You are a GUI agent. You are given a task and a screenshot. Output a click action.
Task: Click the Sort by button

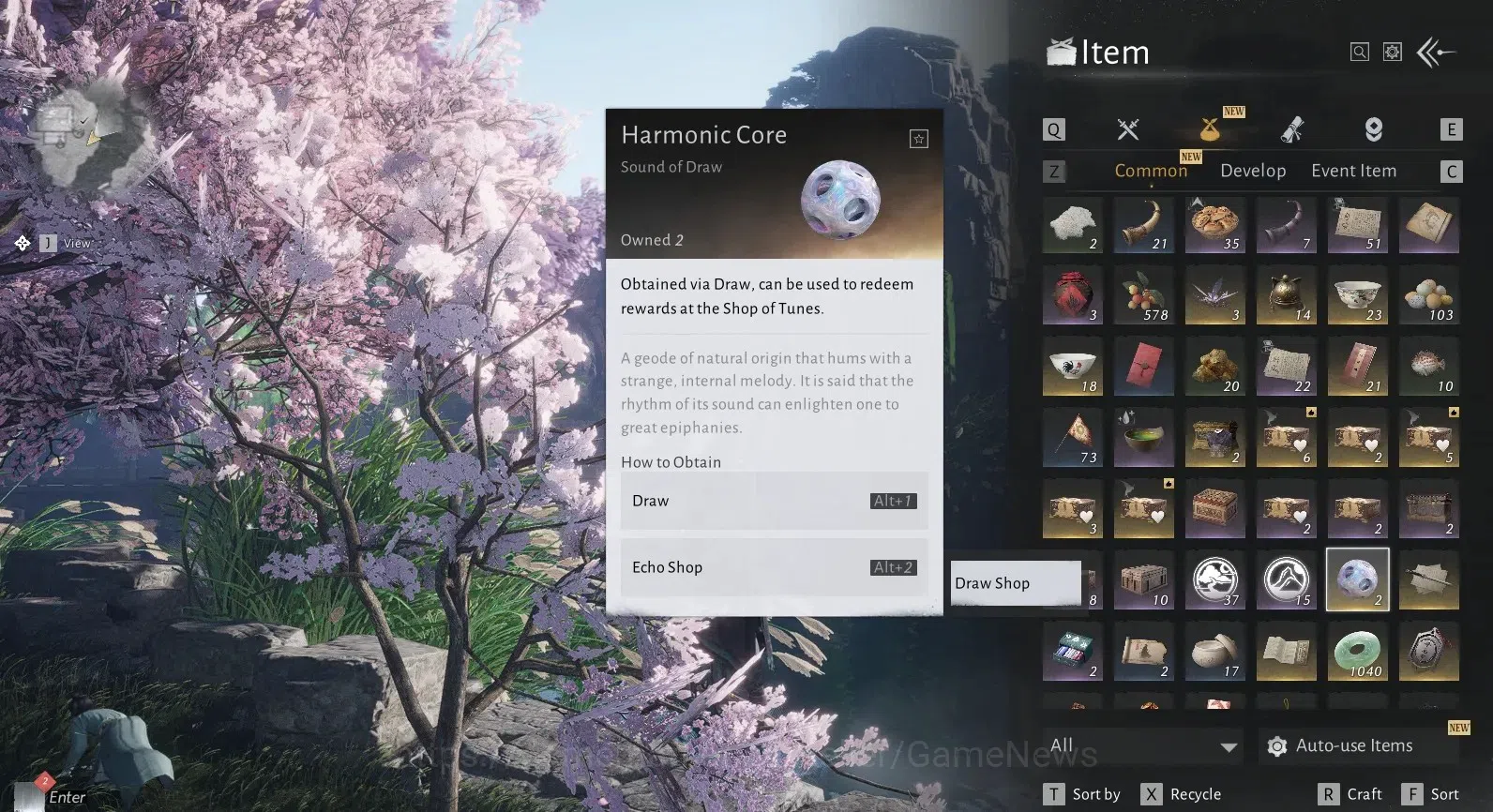(1083, 794)
